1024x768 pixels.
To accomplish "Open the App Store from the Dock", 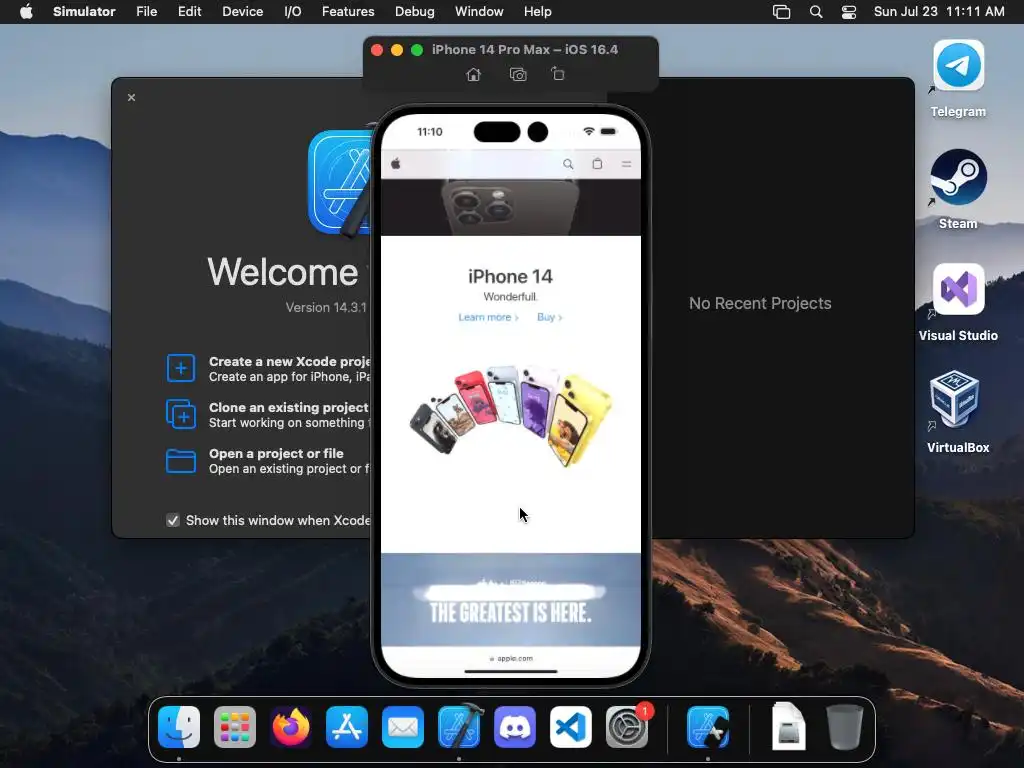I will point(347,727).
